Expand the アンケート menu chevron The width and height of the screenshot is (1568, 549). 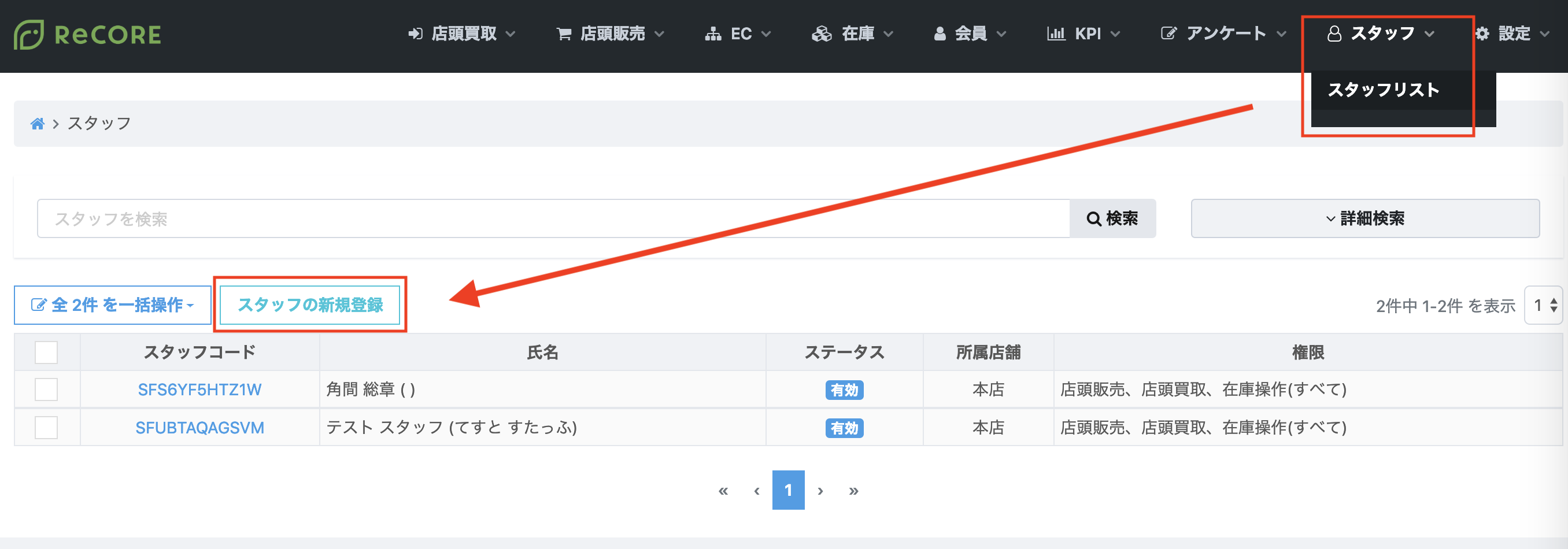point(1281,34)
